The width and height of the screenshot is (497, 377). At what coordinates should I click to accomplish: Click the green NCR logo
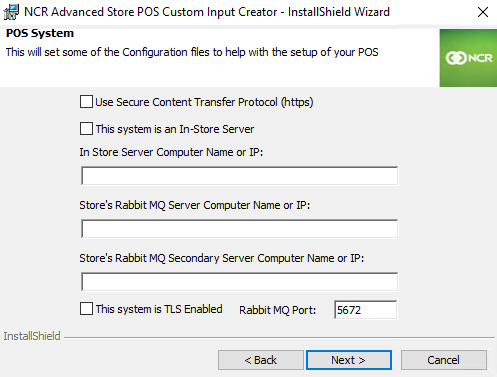pyautogui.click(x=468, y=58)
